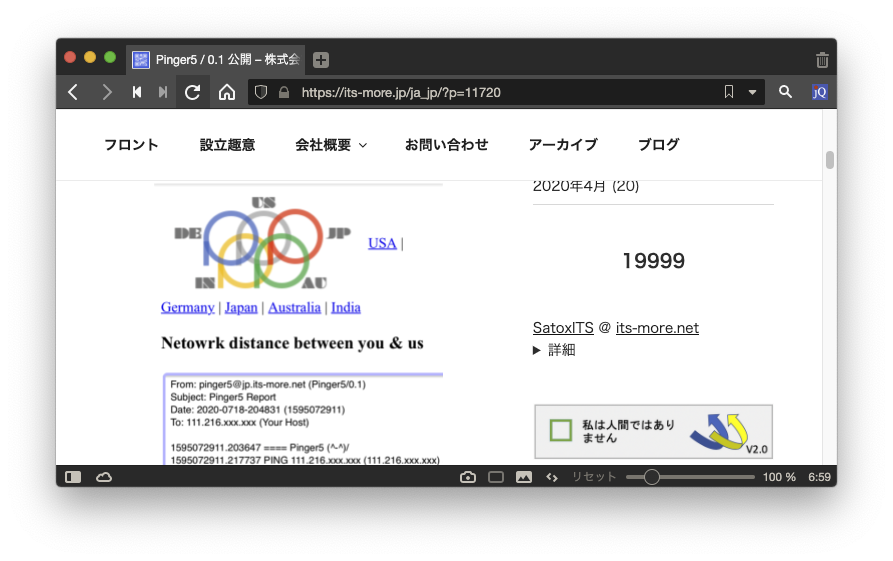Click the page zoom slider handle
Viewport: 893px width, 561px height.
click(x=651, y=477)
